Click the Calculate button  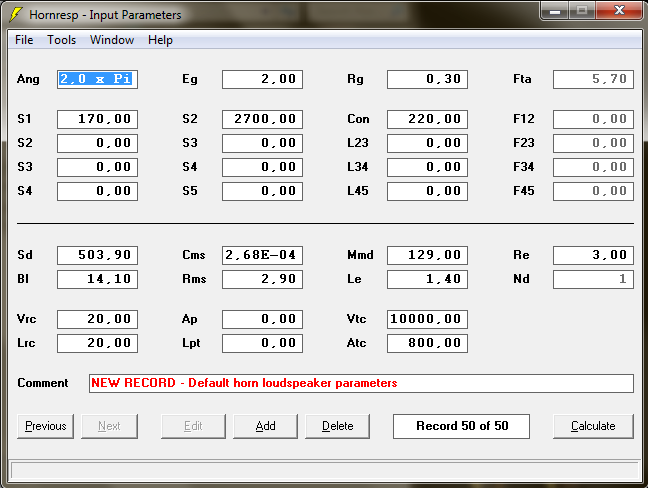593,426
